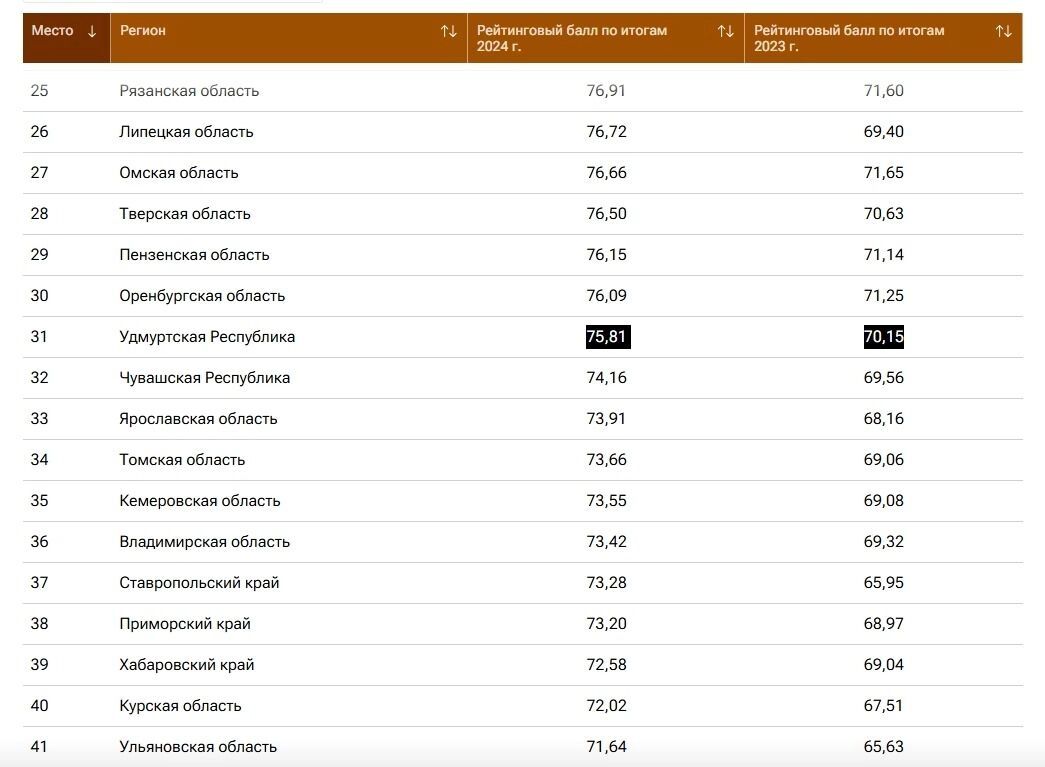
Task: Sort table by Место header label
Action: 52,31
